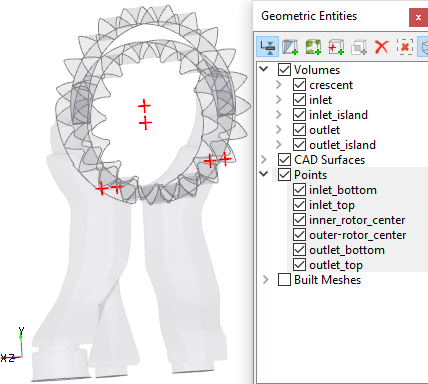Viewport: 428px width, 384px height.
Task: Expand the outlet_island volume node
Action: point(279,145)
